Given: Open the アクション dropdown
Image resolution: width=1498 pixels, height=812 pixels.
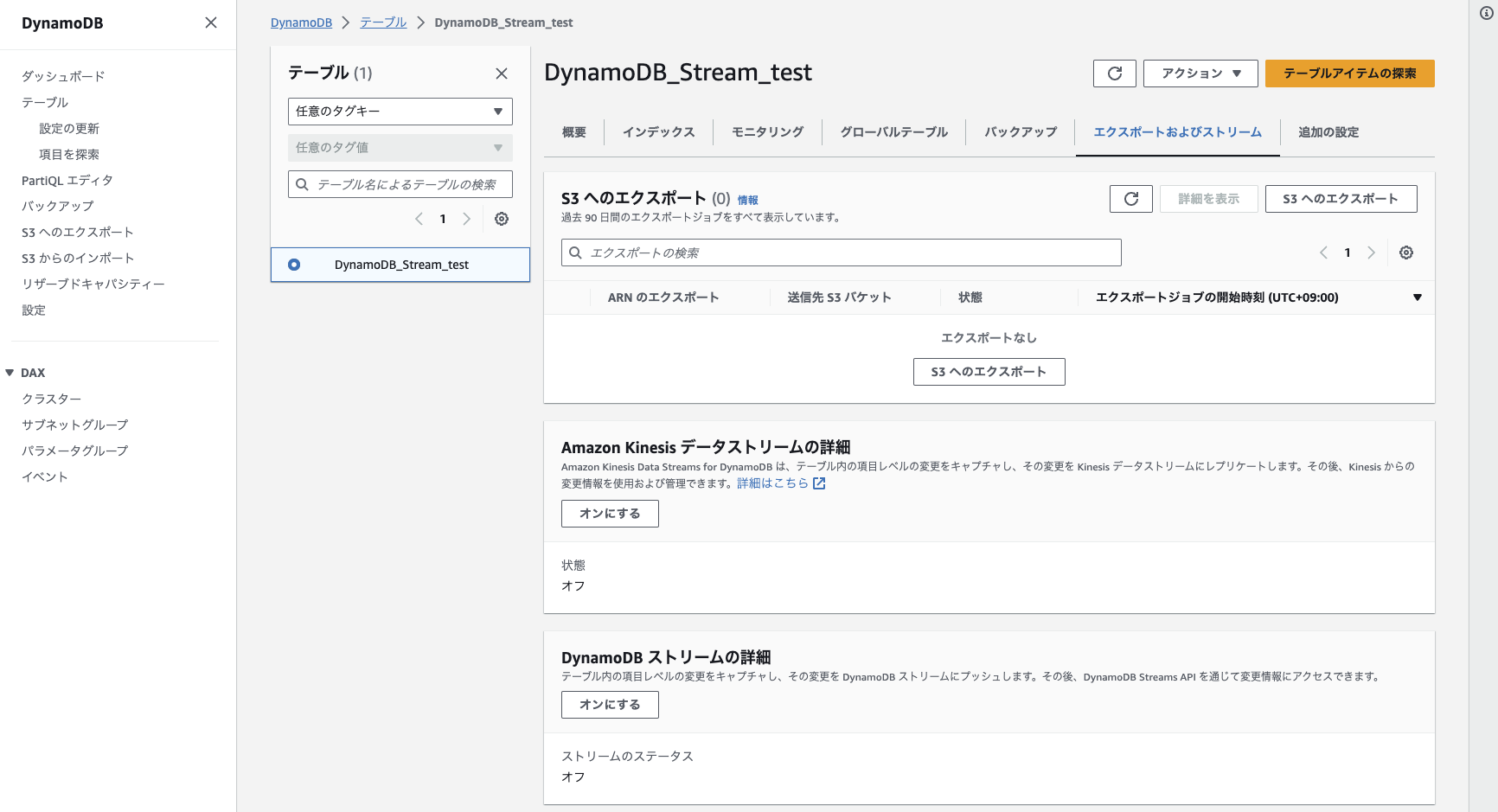Looking at the screenshot, I should [x=1200, y=74].
